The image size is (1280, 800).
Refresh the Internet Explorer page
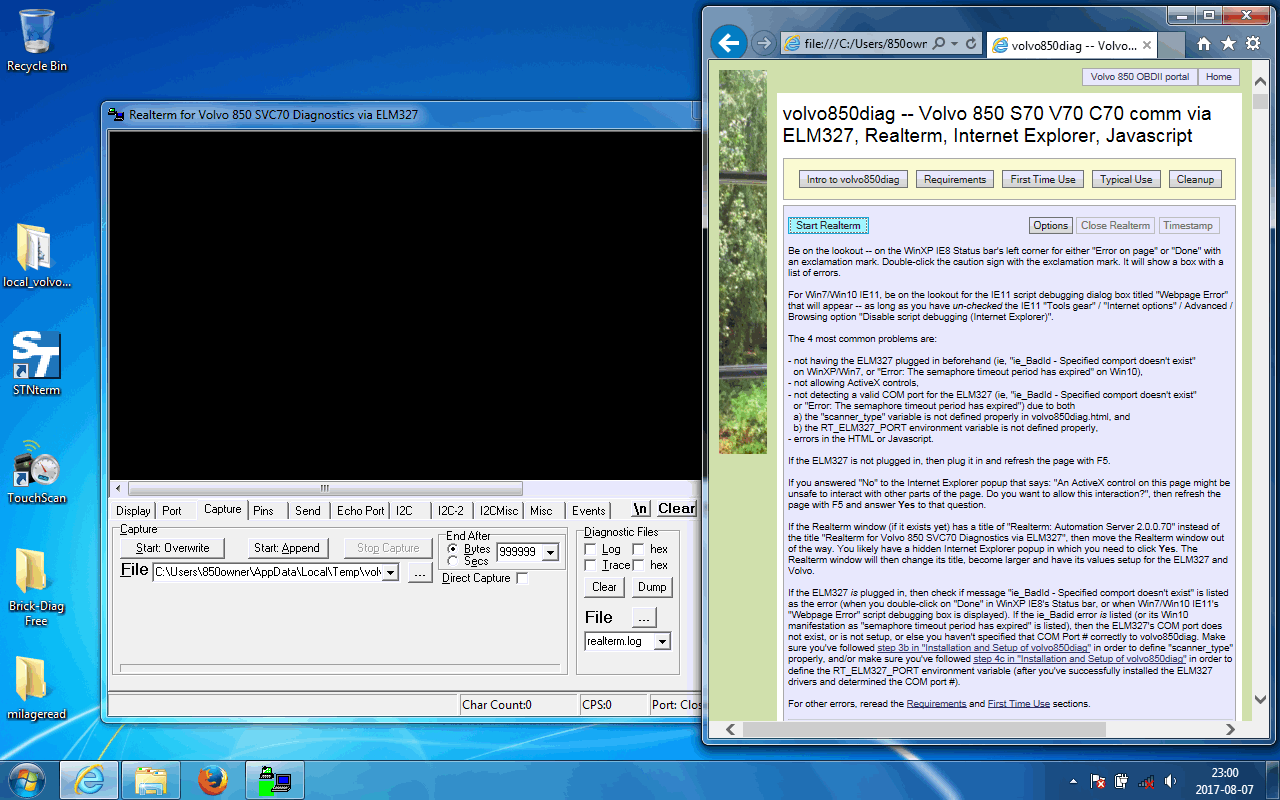point(971,44)
